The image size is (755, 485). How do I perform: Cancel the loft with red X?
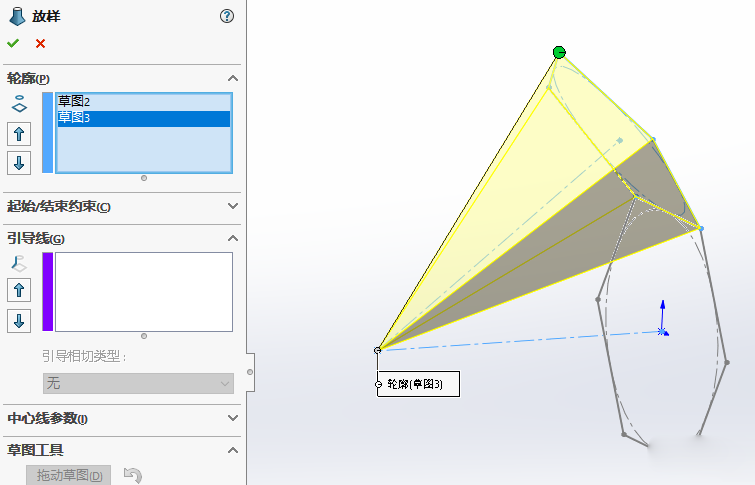[x=40, y=43]
